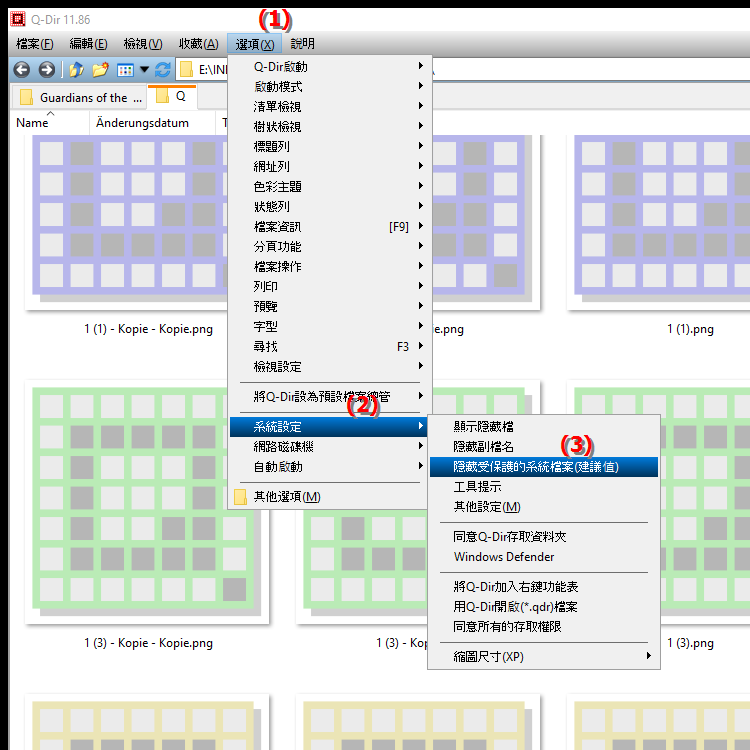Expand the 狀態列 submenu
This screenshot has height=750, width=750.
coord(330,207)
